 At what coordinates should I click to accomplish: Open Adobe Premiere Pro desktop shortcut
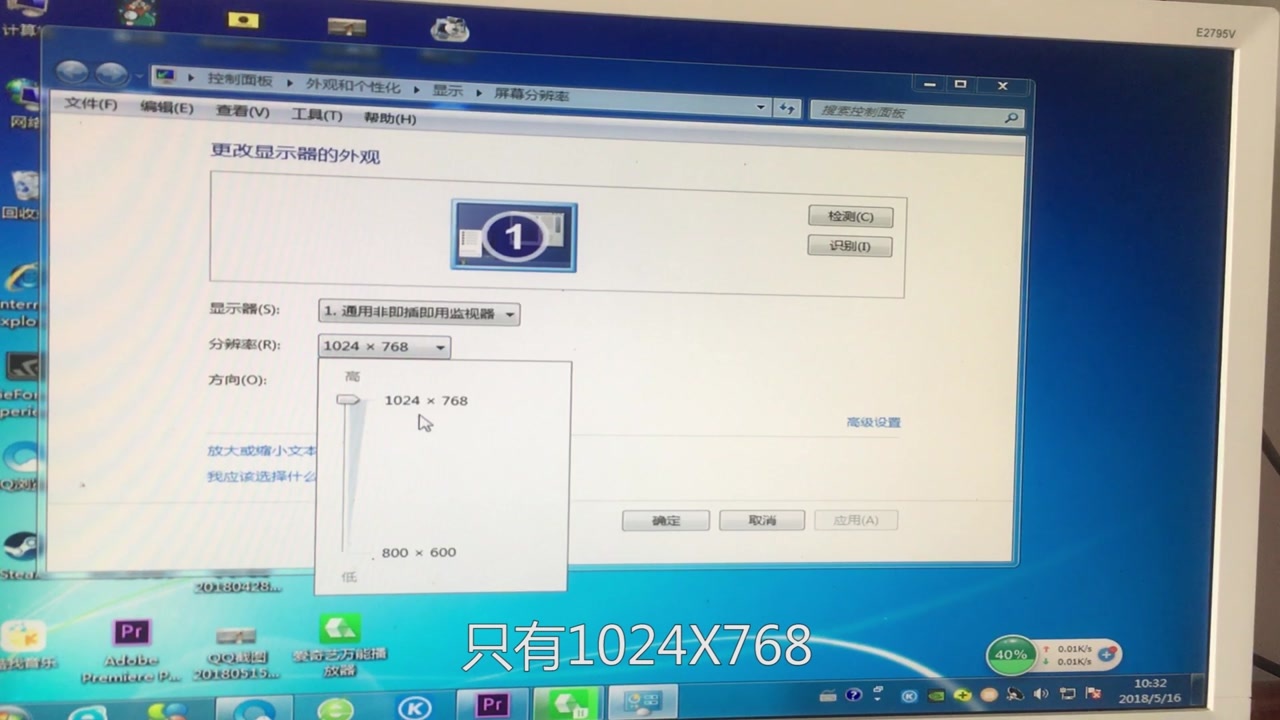click(132, 650)
